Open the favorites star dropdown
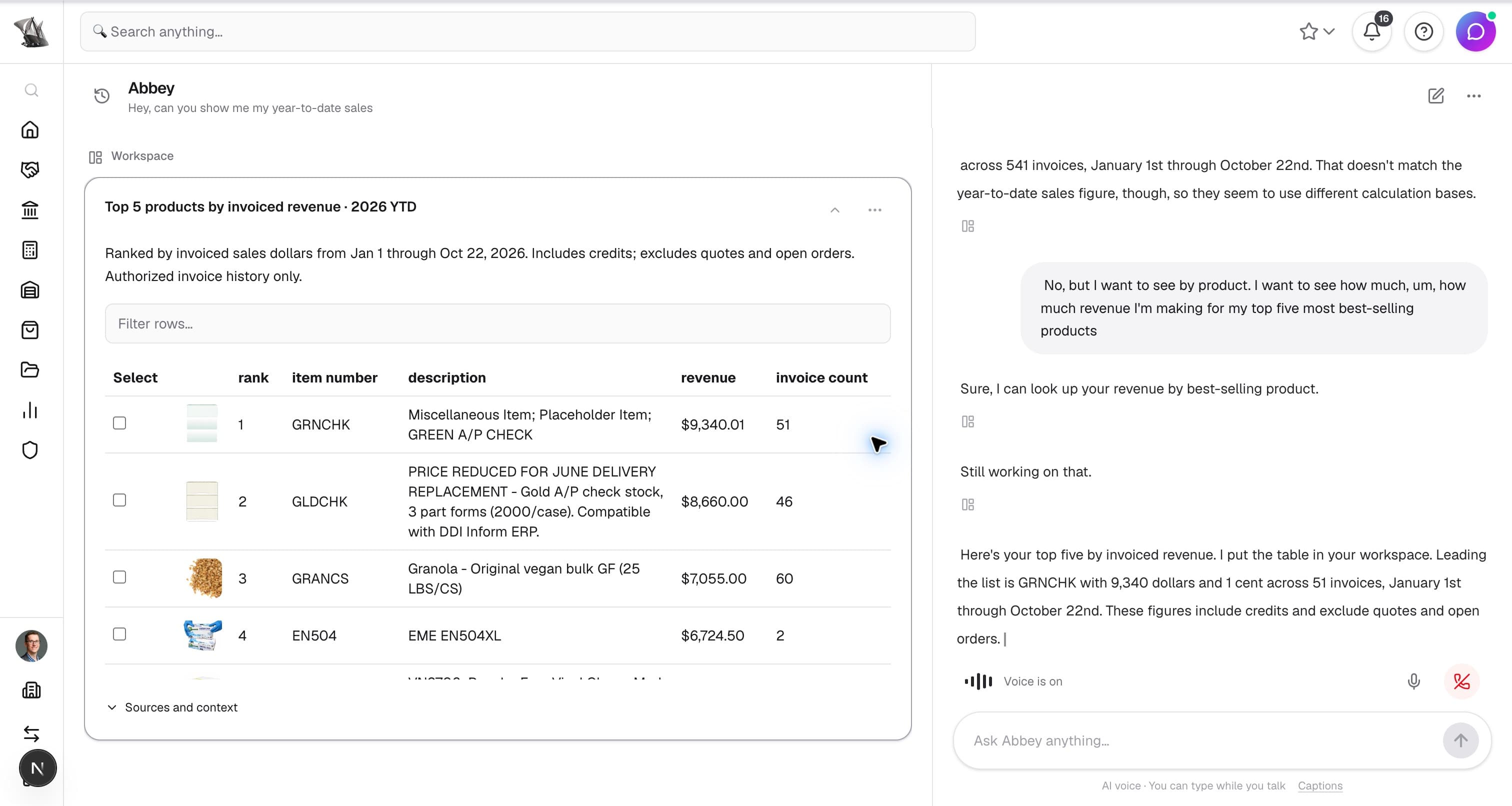The height and width of the screenshot is (806, 1512). click(1317, 31)
